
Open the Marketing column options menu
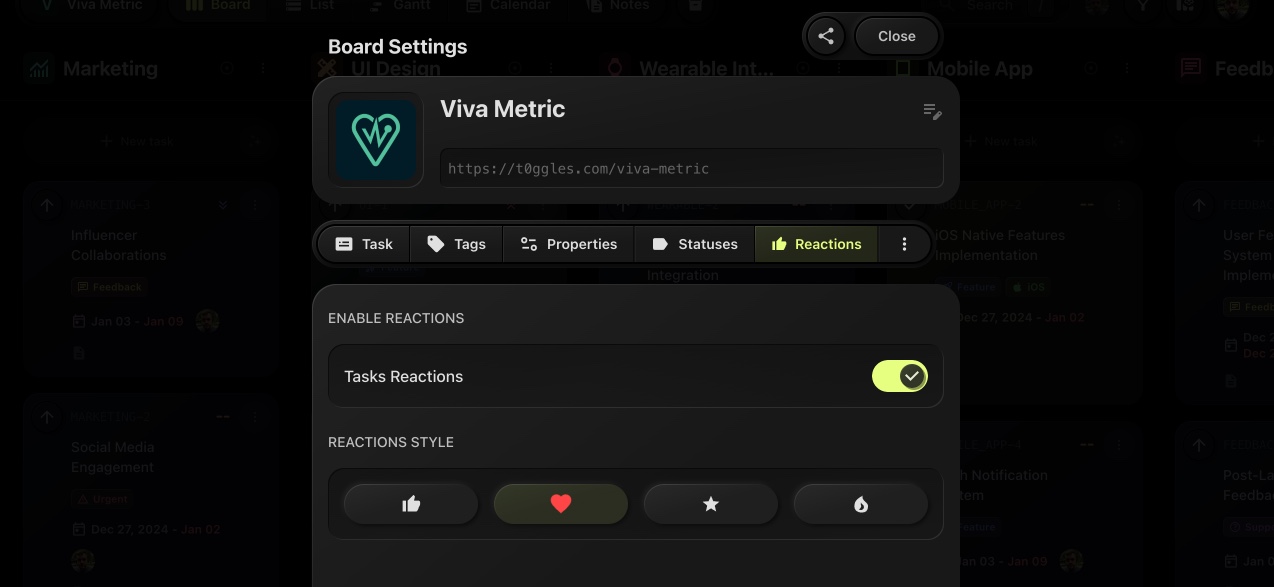(263, 69)
